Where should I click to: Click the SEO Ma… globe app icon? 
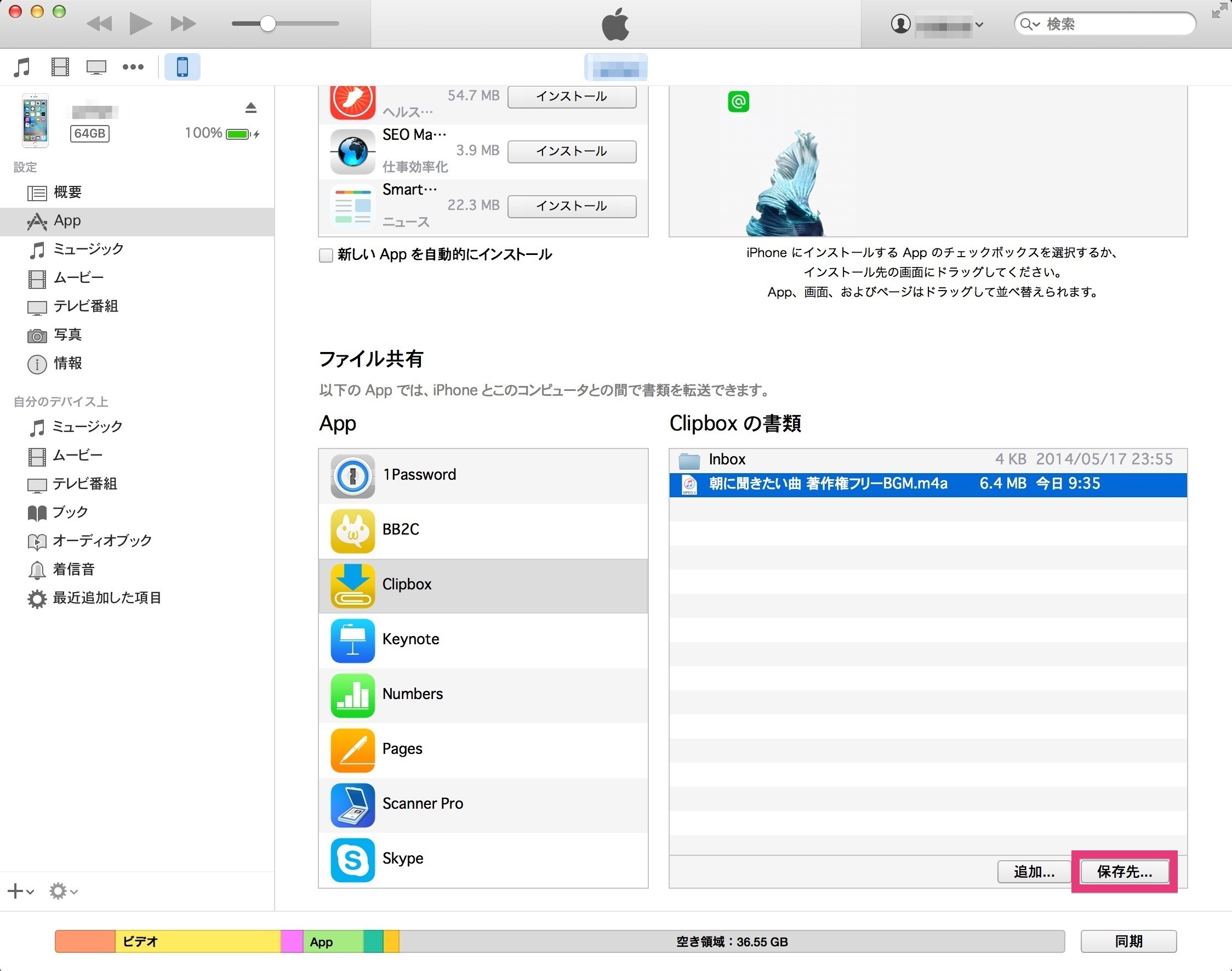pyautogui.click(x=352, y=152)
